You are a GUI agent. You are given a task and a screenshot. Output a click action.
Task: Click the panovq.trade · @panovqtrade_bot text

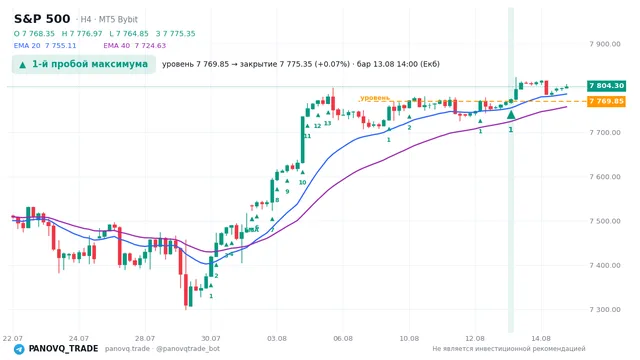click(162, 349)
